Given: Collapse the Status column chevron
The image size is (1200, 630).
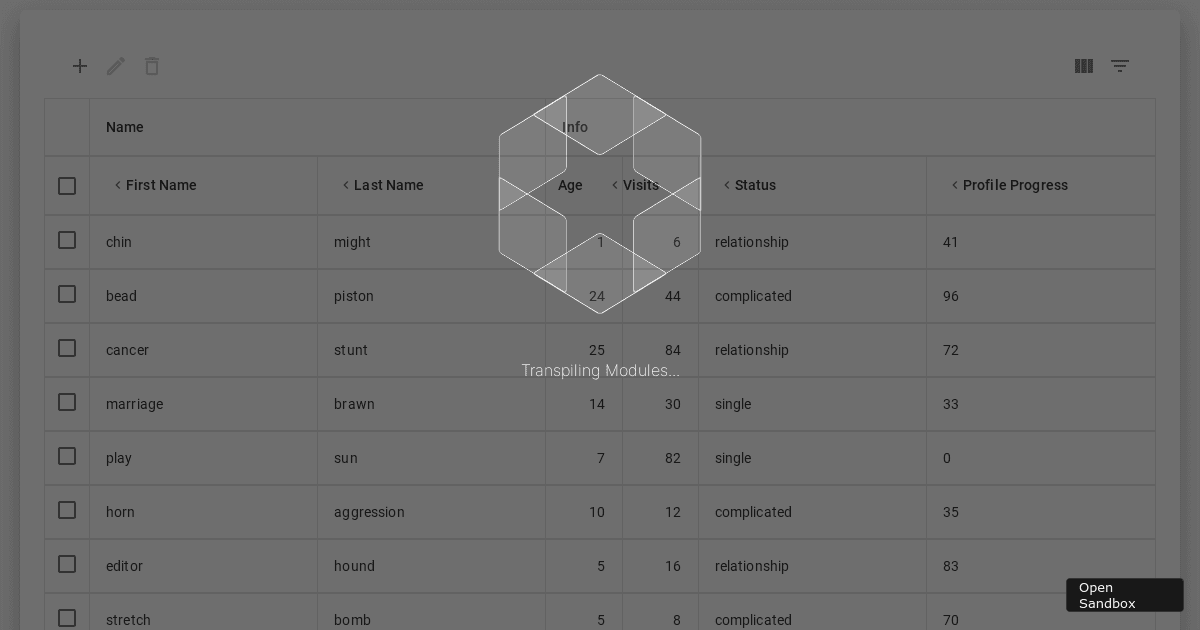Looking at the screenshot, I should click(726, 185).
